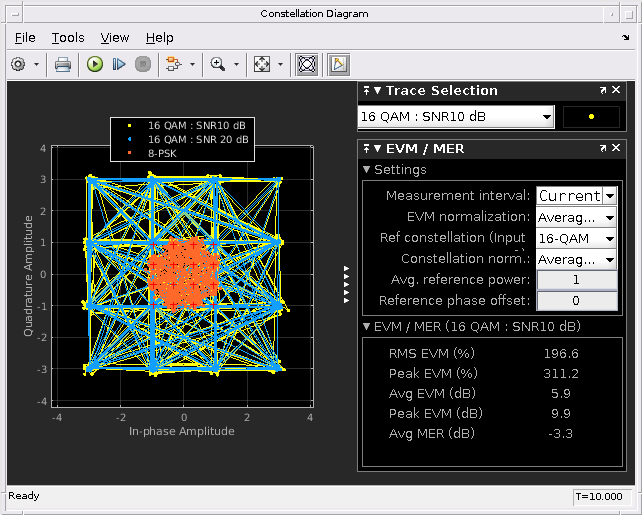Select the Zoom tool magnifier
The height and width of the screenshot is (515, 642).
pyautogui.click(x=217, y=64)
